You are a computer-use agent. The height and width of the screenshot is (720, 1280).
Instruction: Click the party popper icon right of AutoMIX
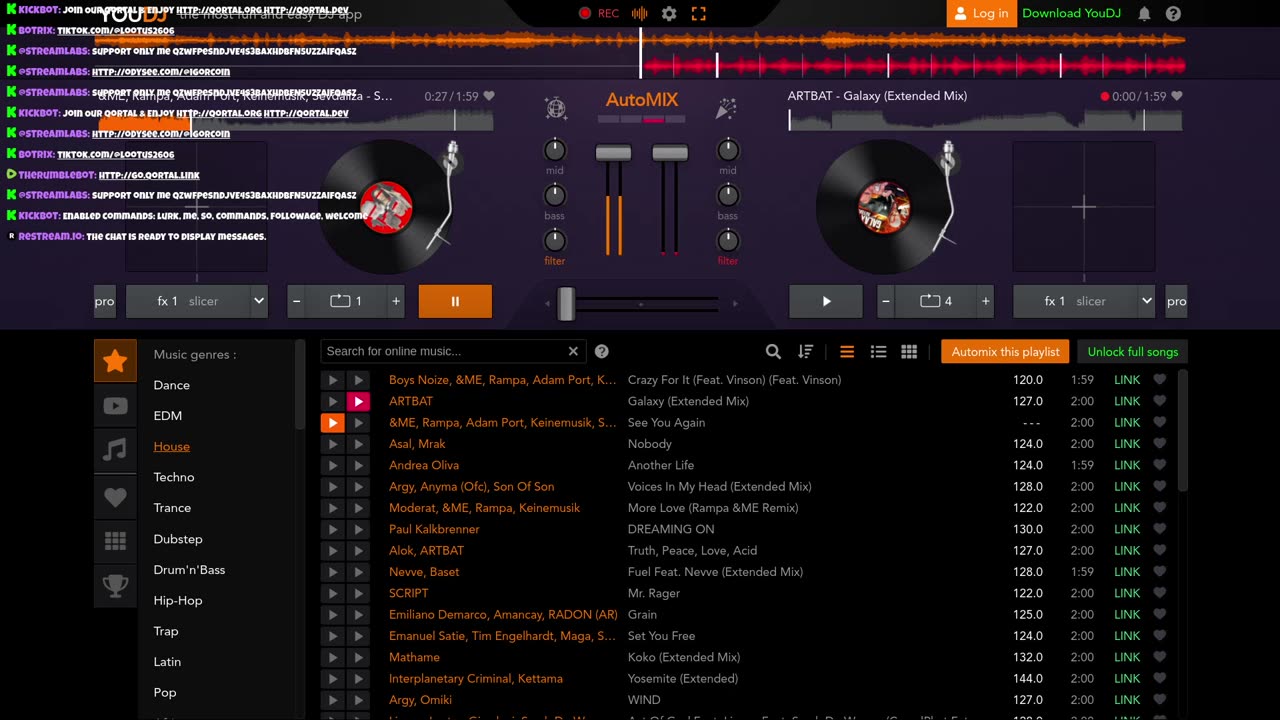point(726,109)
